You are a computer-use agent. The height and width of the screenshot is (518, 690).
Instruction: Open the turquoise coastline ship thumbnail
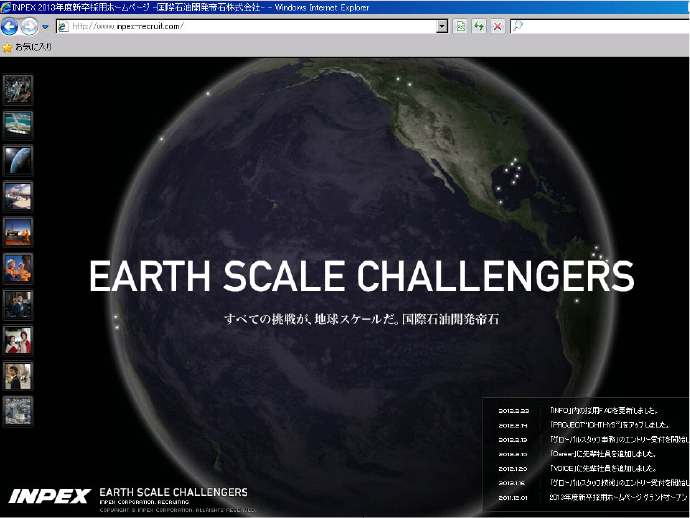[18, 125]
